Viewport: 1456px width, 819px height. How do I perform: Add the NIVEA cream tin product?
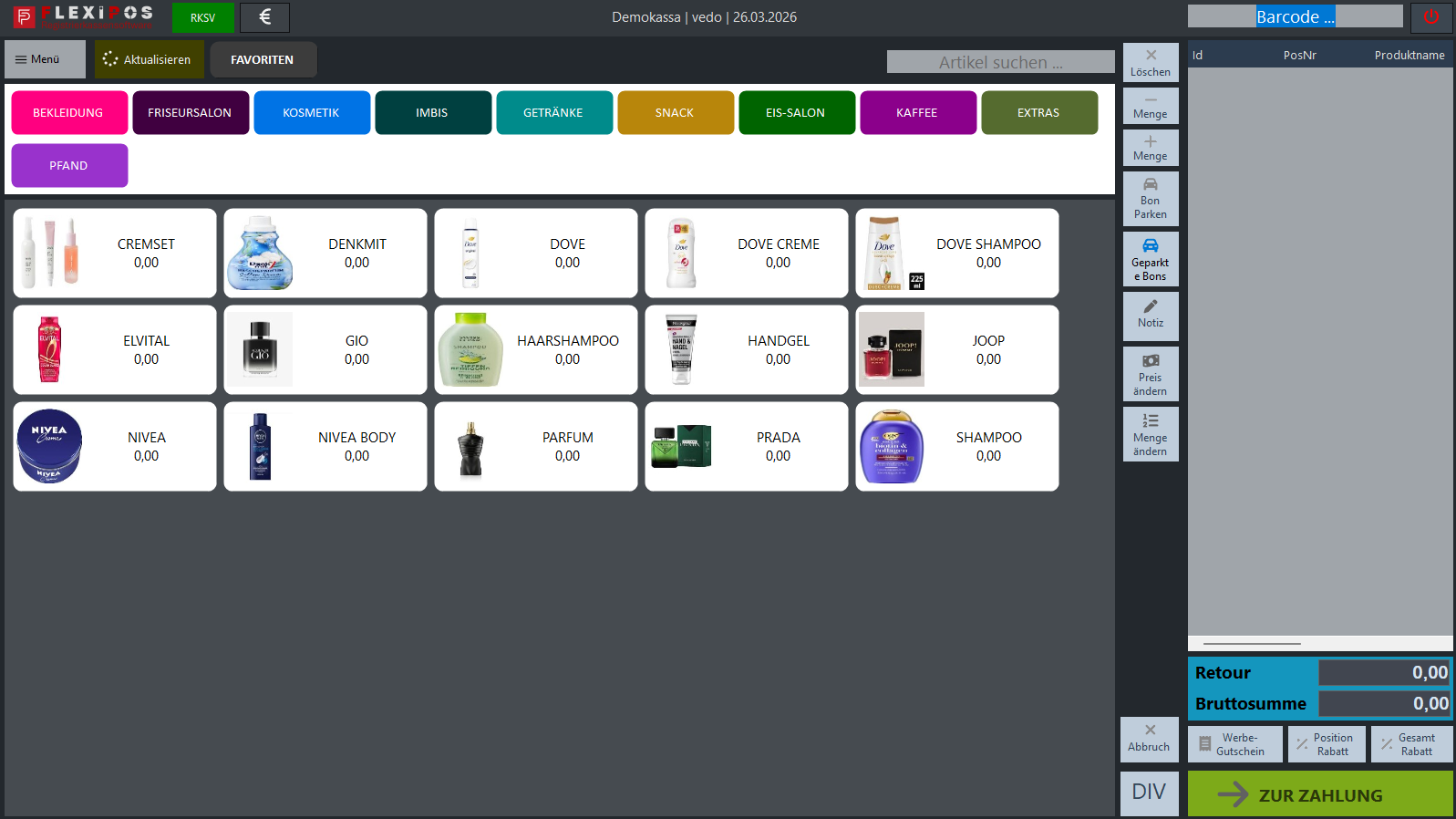[x=115, y=447]
